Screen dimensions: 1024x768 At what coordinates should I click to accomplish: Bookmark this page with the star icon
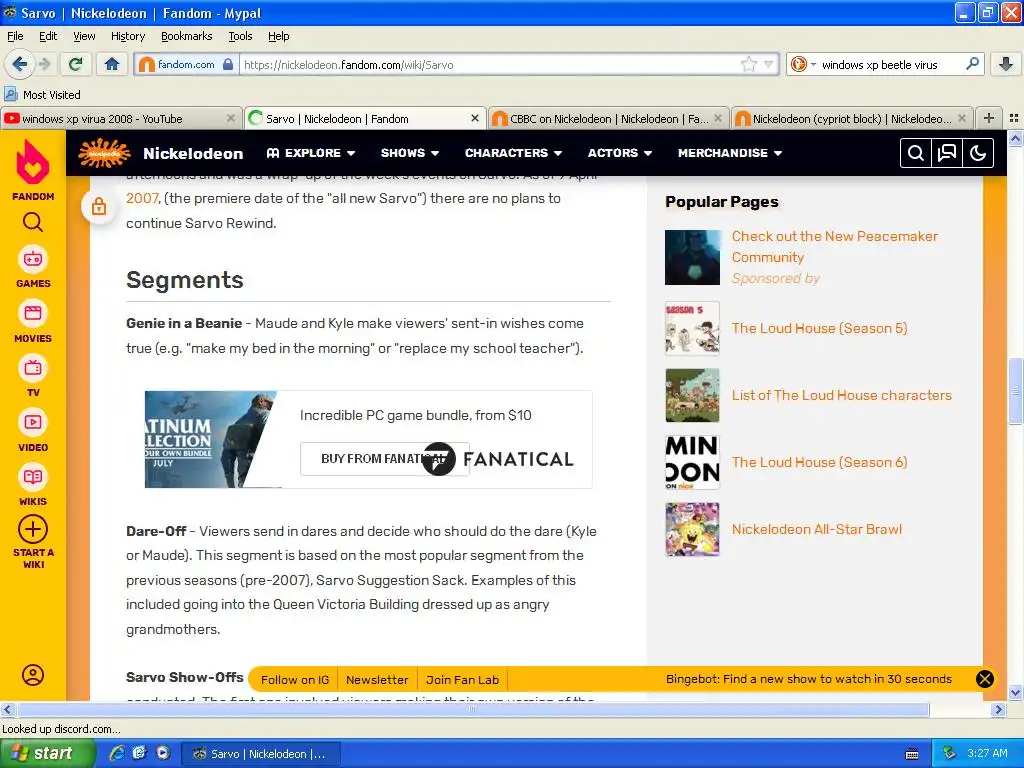click(748, 64)
